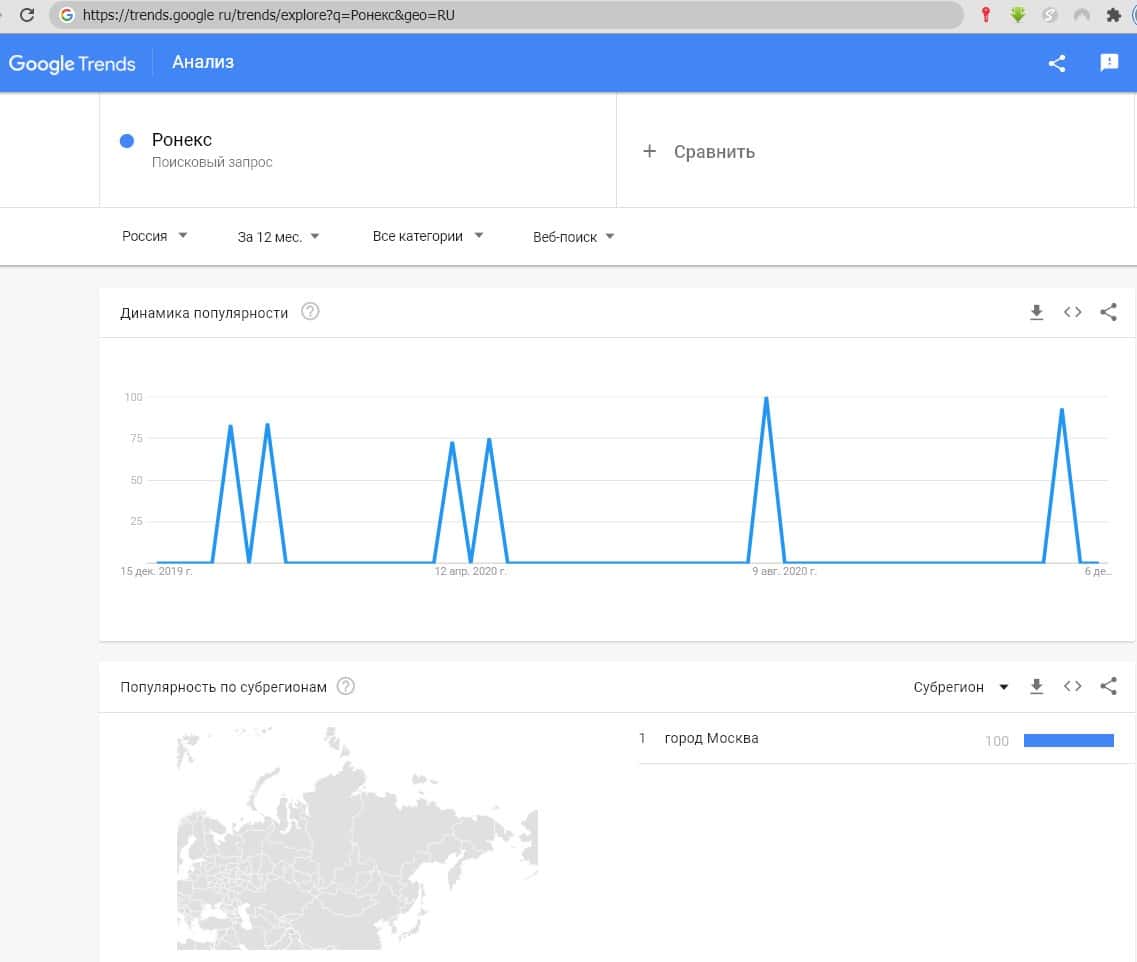Screen dimensions: 1137x962
Task: Download the subregion popularity data
Action: (x=1036, y=687)
